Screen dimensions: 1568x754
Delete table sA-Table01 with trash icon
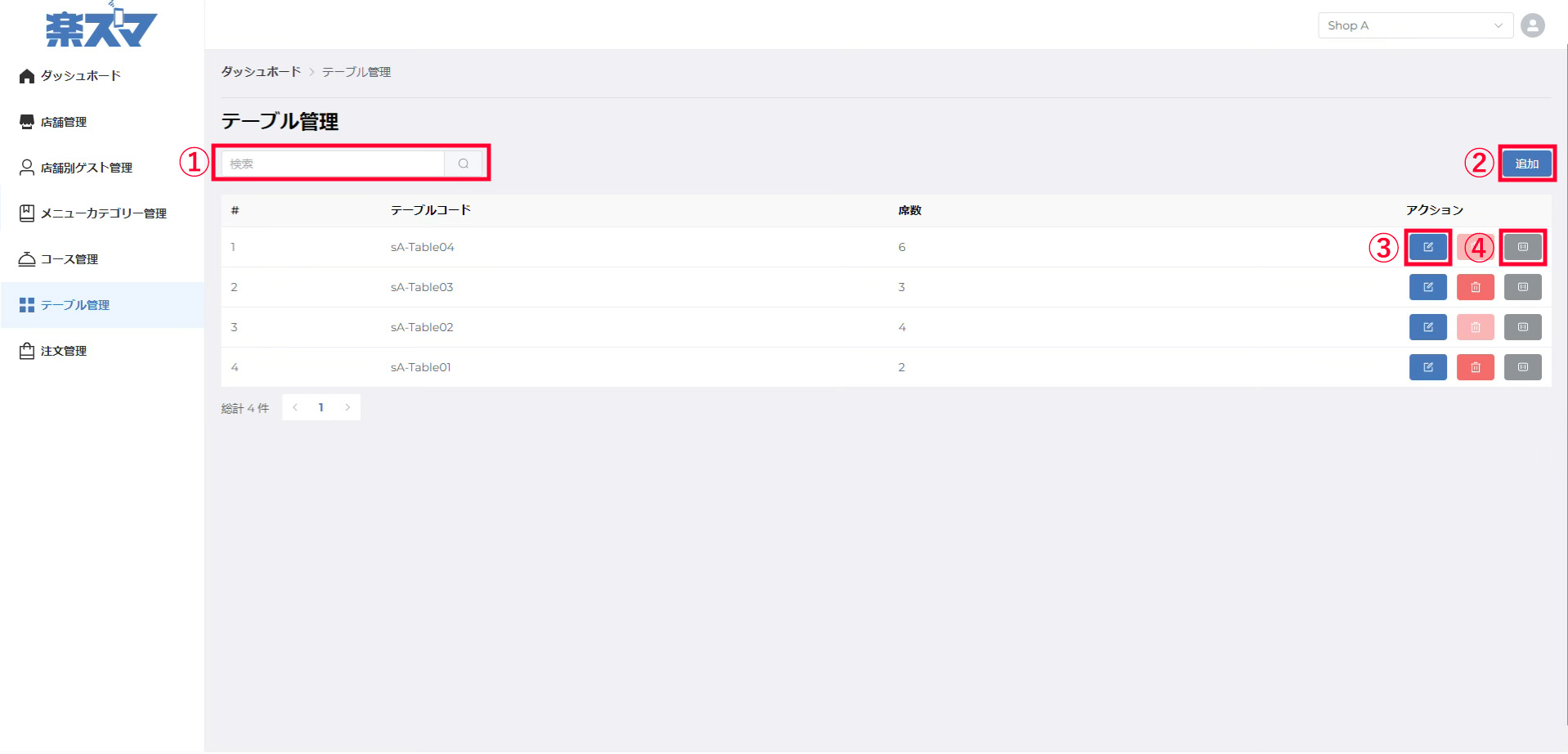1475,367
